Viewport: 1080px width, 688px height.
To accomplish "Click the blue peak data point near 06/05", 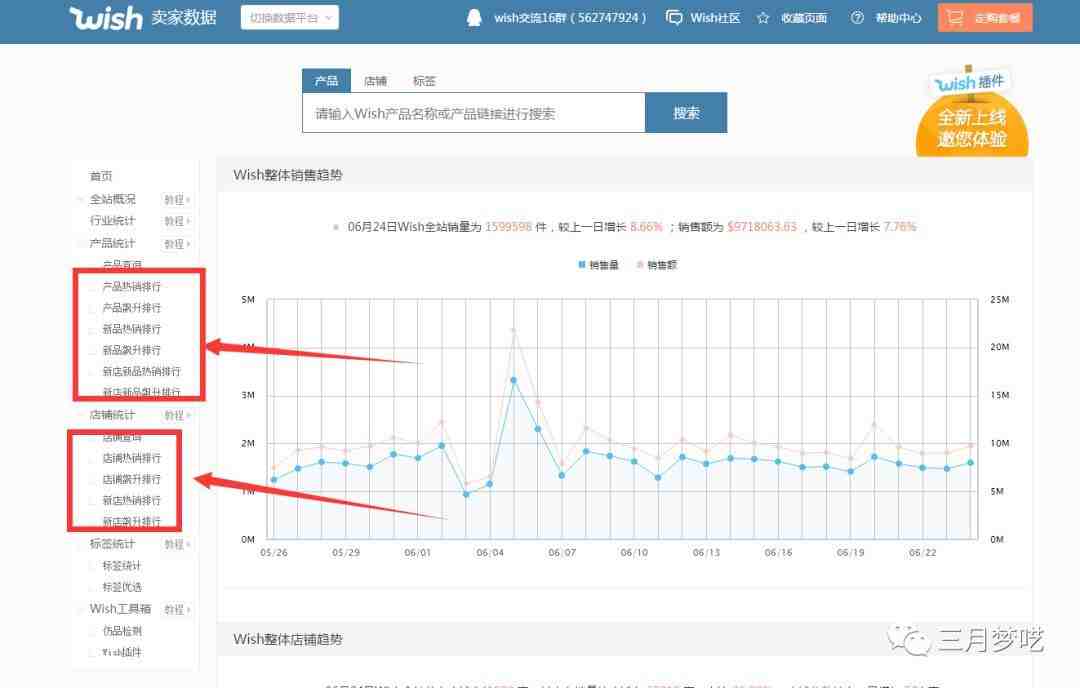I will [514, 380].
